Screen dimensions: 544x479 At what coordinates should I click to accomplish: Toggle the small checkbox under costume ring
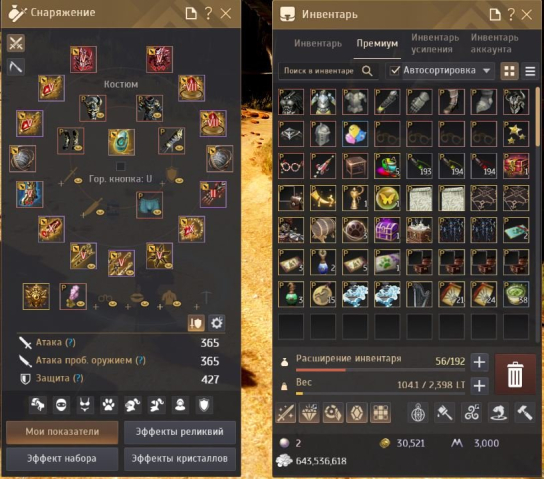(120, 166)
